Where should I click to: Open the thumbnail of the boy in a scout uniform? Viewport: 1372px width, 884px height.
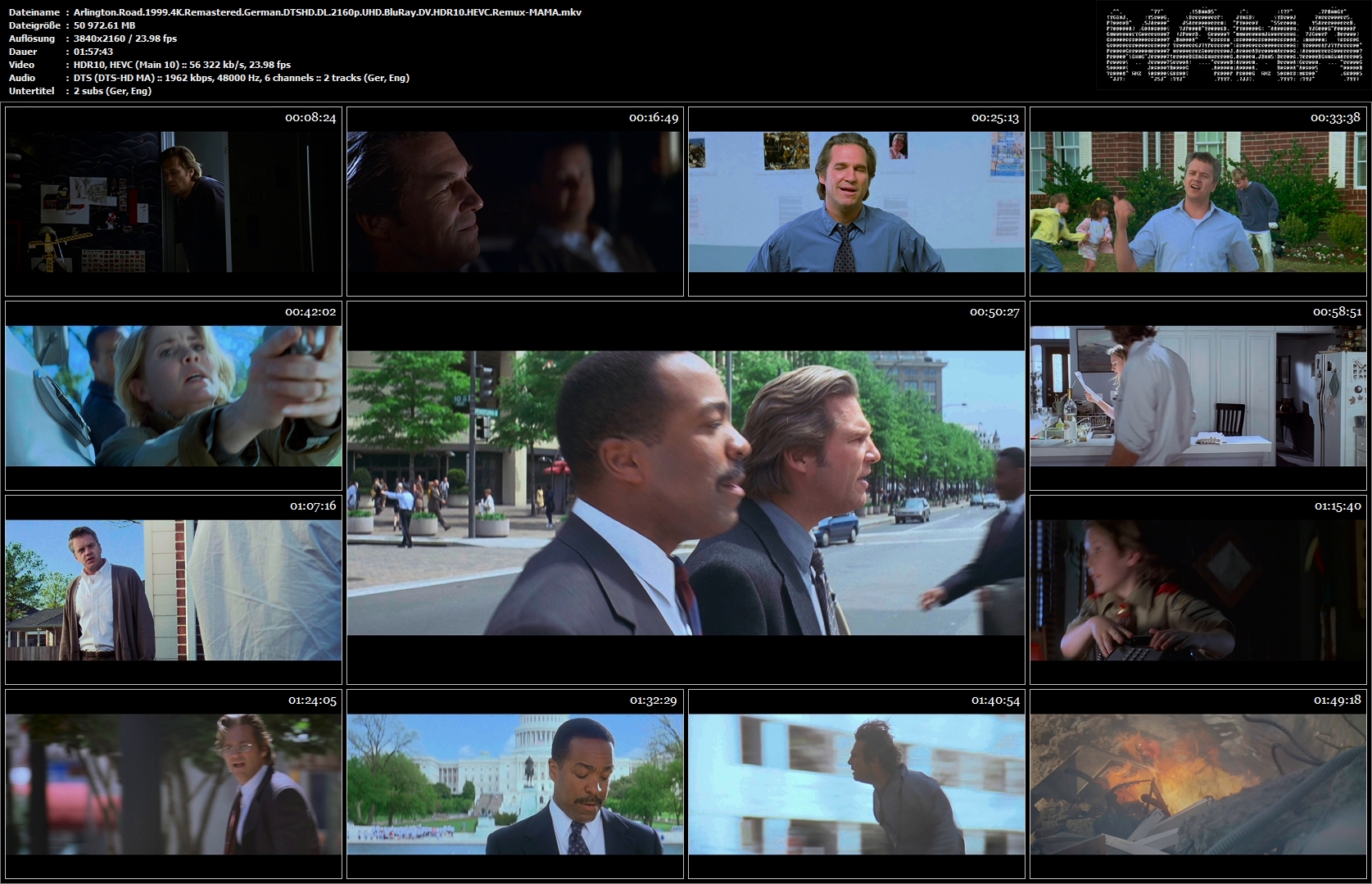pos(1198,590)
